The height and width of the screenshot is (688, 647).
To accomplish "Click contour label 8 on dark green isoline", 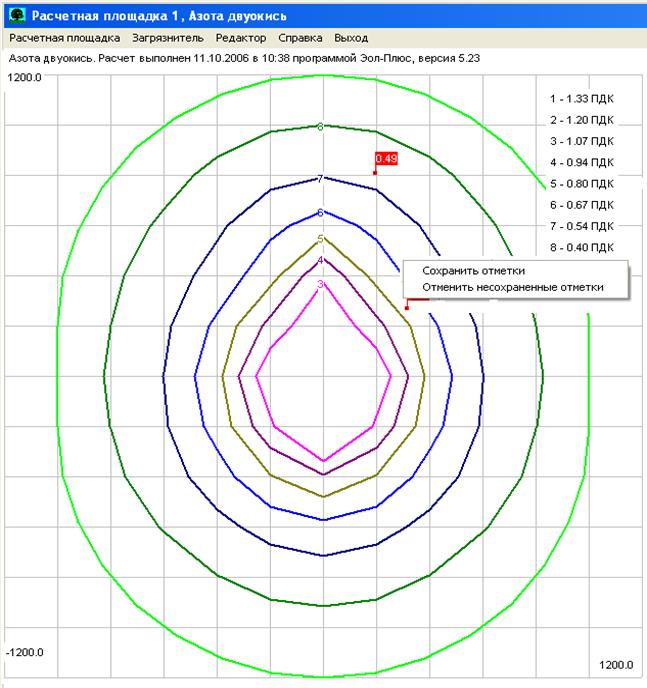I will [320, 127].
